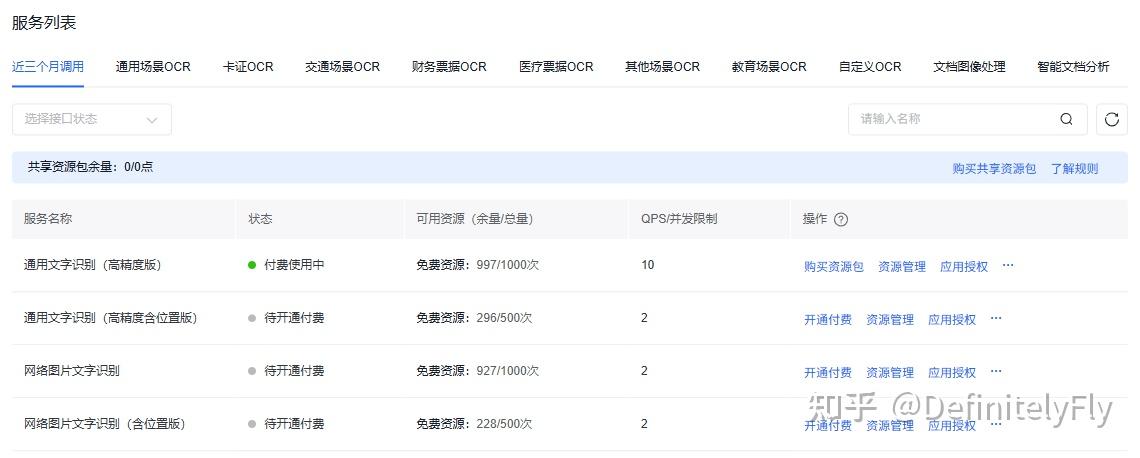
Task: Click the 购买共享资源包 link
Action: [x=994, y=169]
